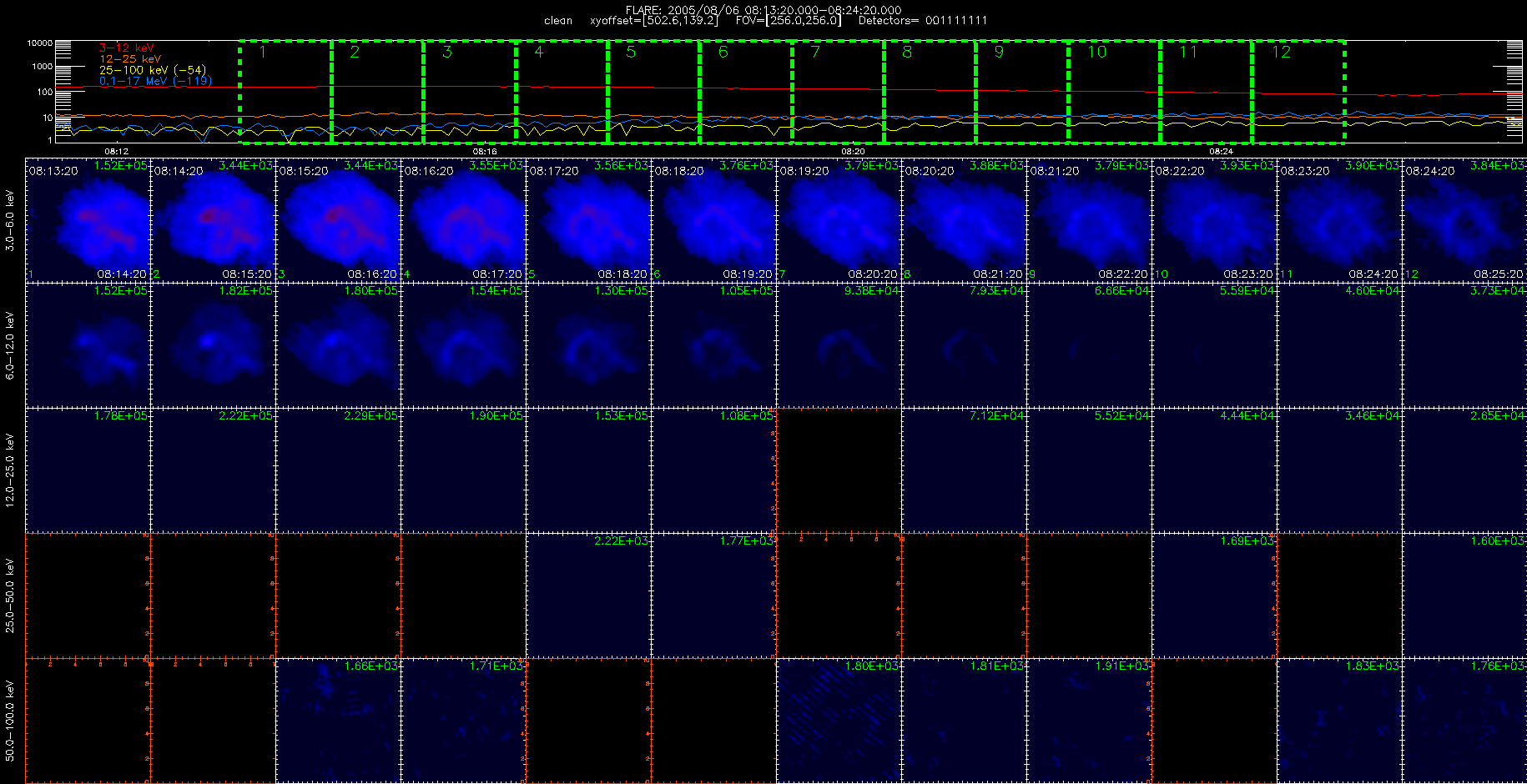Click the 6.0-12.0 keV image labeled 1.82E+05
This screenshot has width=1527, height=784.
[x=214, y=344]
